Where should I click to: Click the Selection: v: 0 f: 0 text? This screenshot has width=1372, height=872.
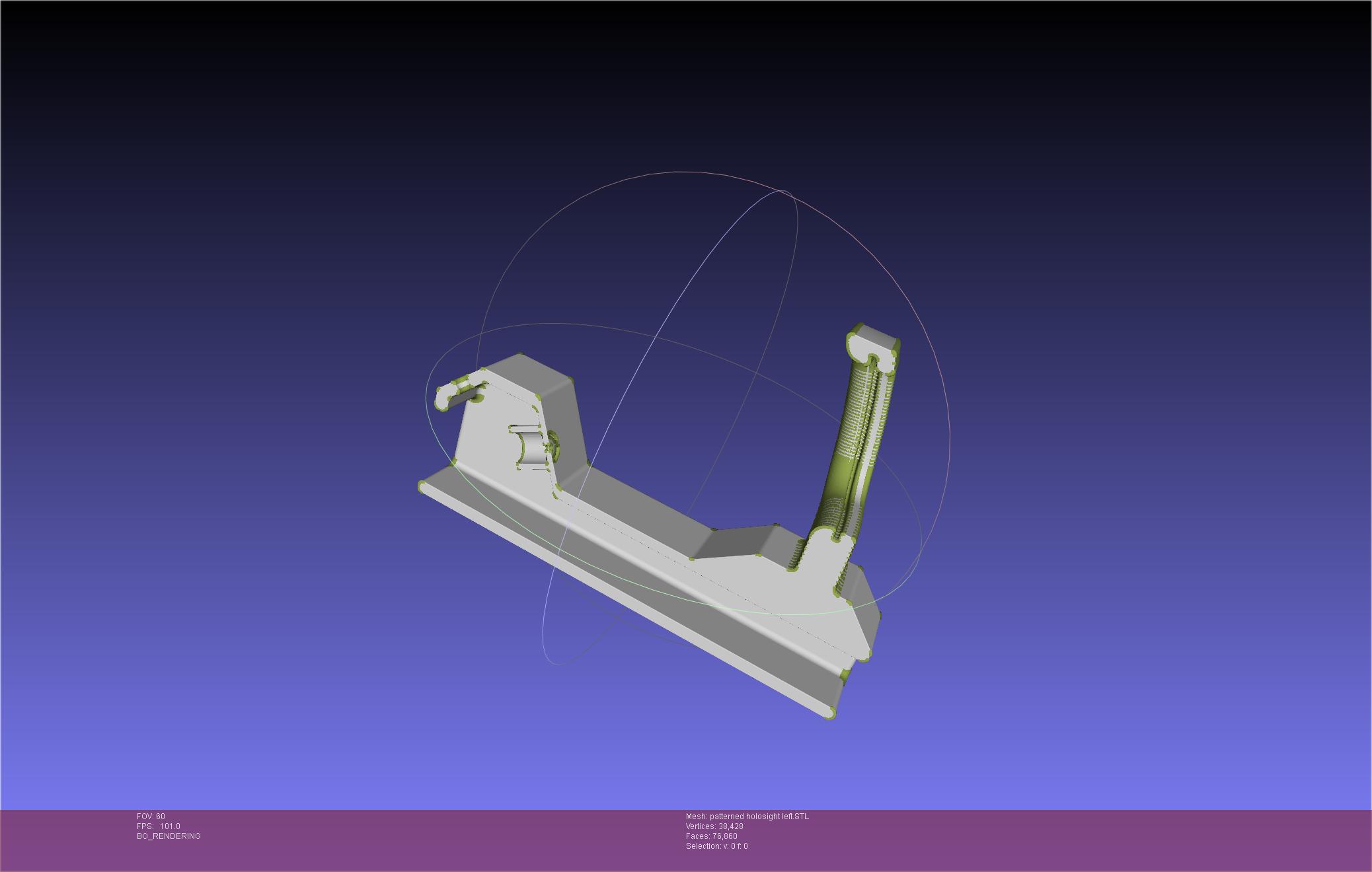pos(716,846)
